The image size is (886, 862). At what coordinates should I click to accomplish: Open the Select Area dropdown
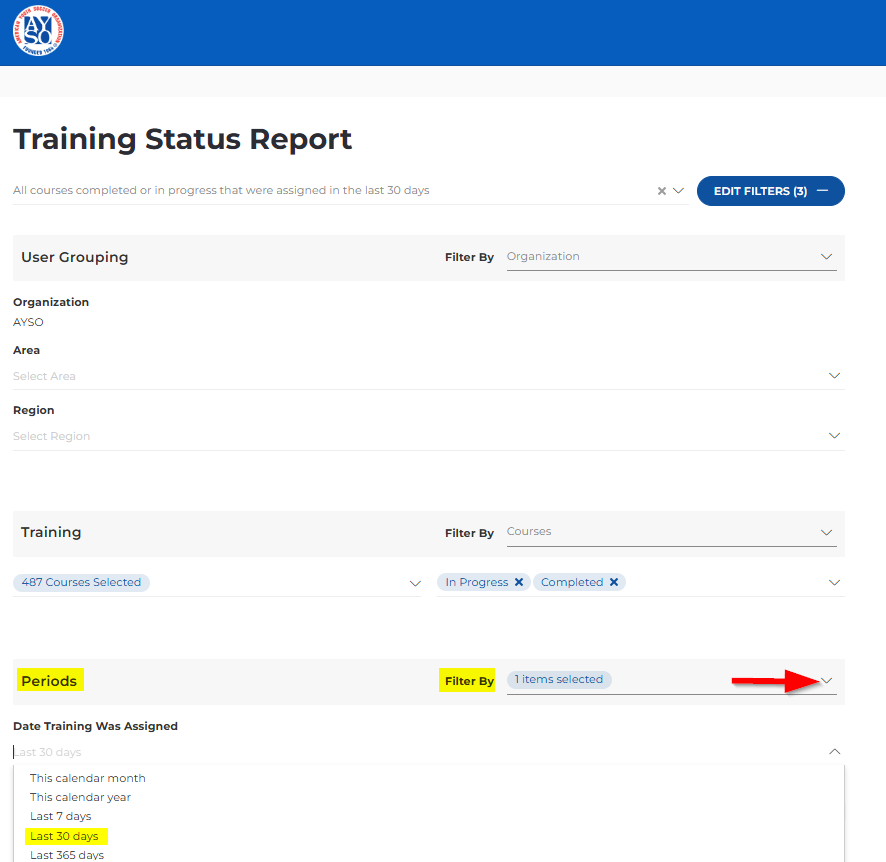click(428, 376)
